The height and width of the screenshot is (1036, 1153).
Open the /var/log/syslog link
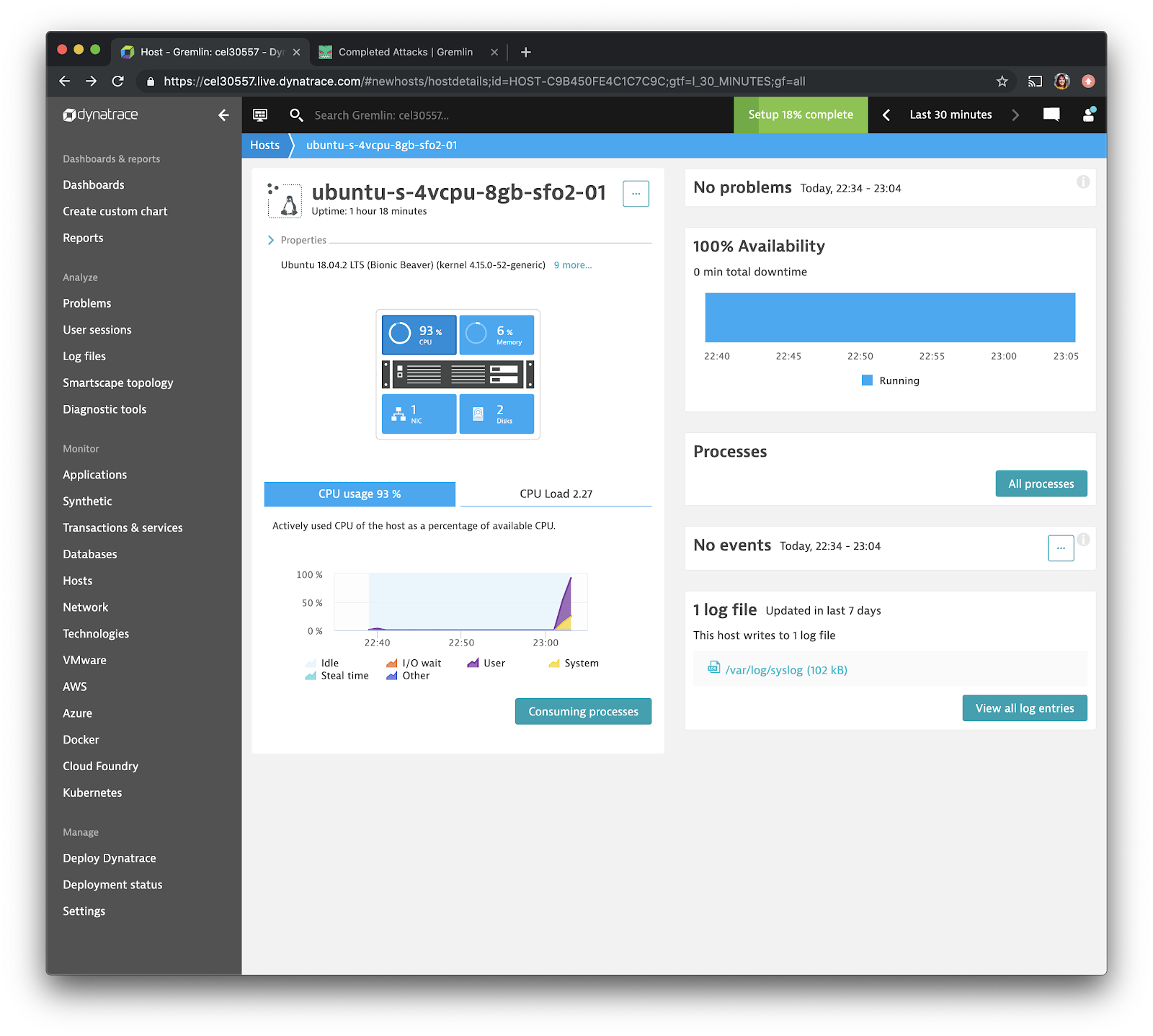click(786, 670)
